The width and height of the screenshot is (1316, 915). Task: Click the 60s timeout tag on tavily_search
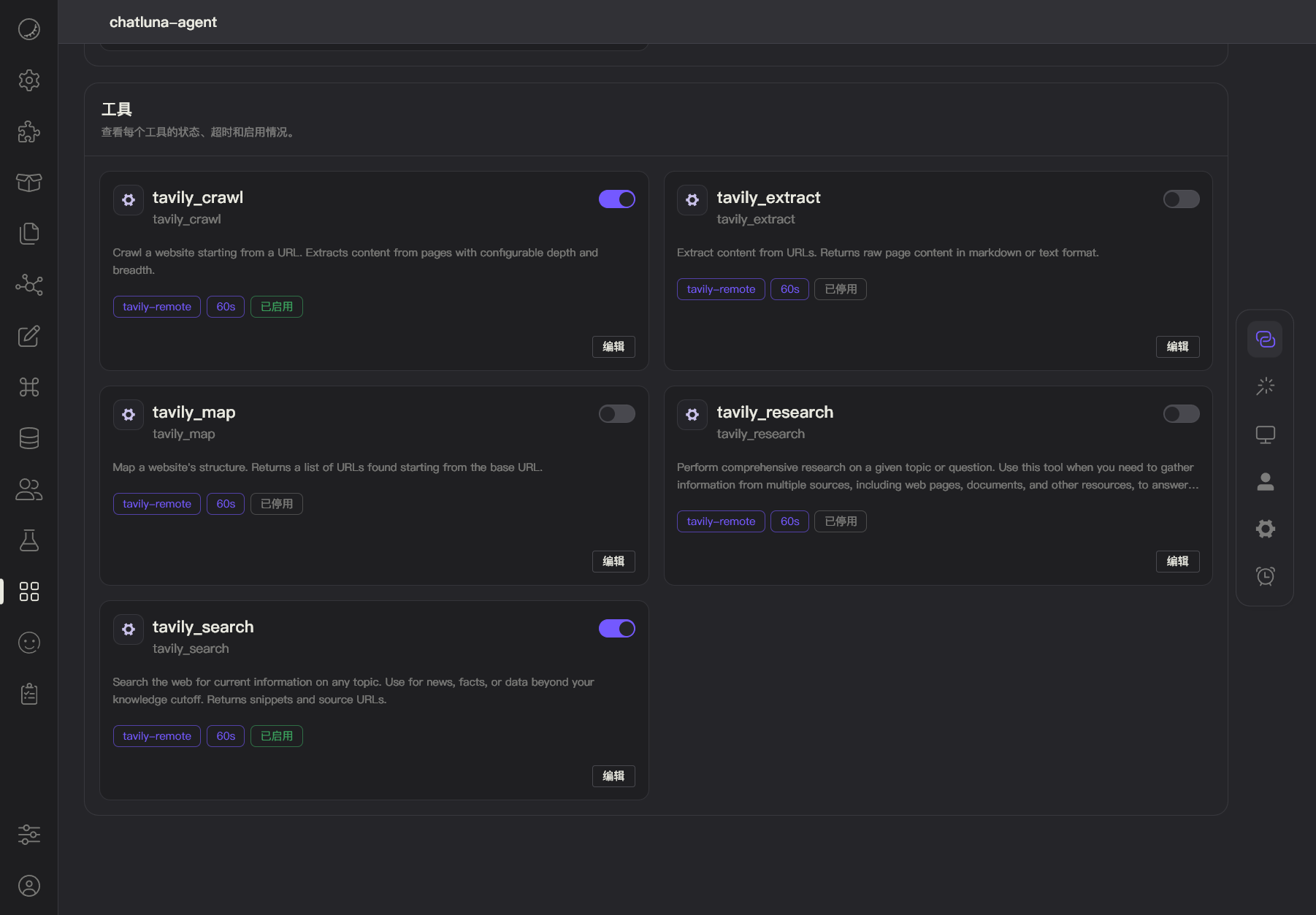(x=226, y=736)
